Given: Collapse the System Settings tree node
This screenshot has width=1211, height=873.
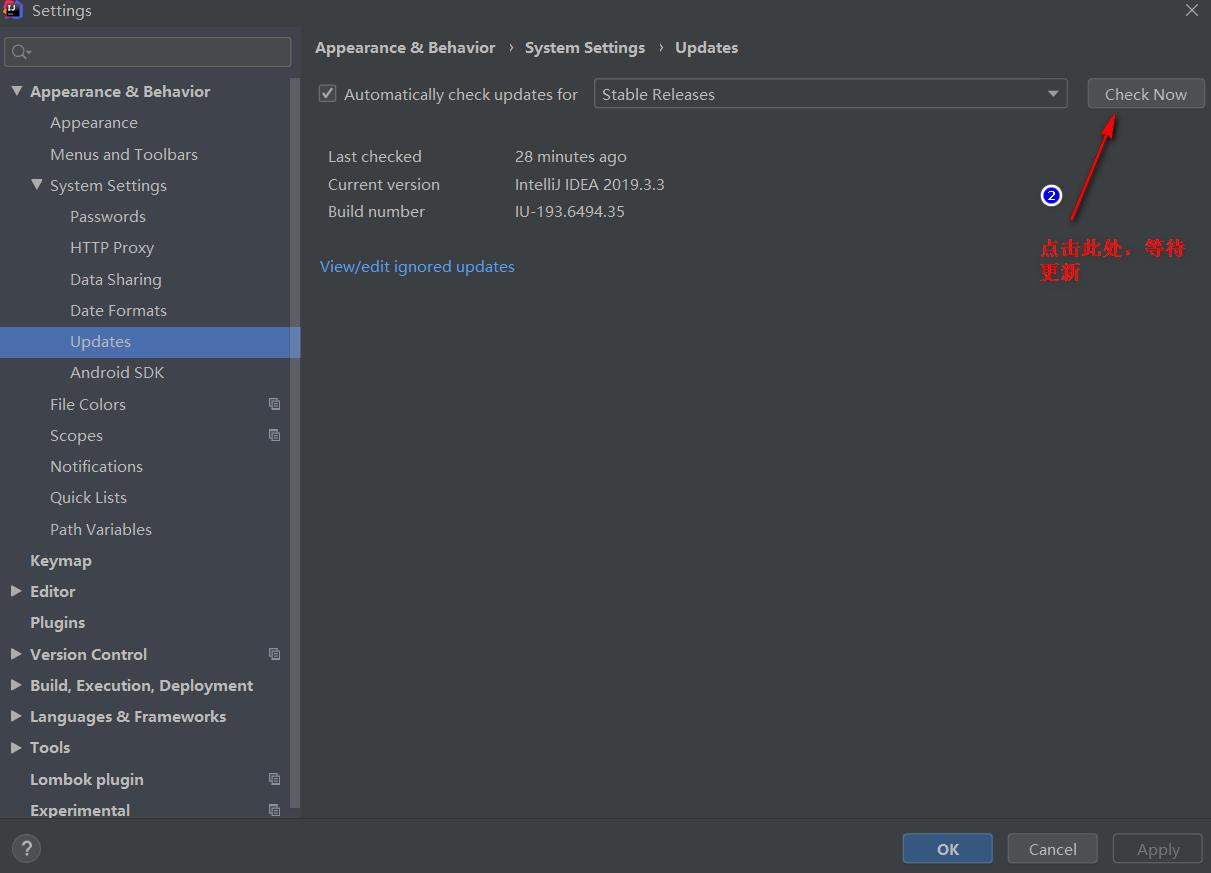Looking at the screenshot, I should (37, 185).
